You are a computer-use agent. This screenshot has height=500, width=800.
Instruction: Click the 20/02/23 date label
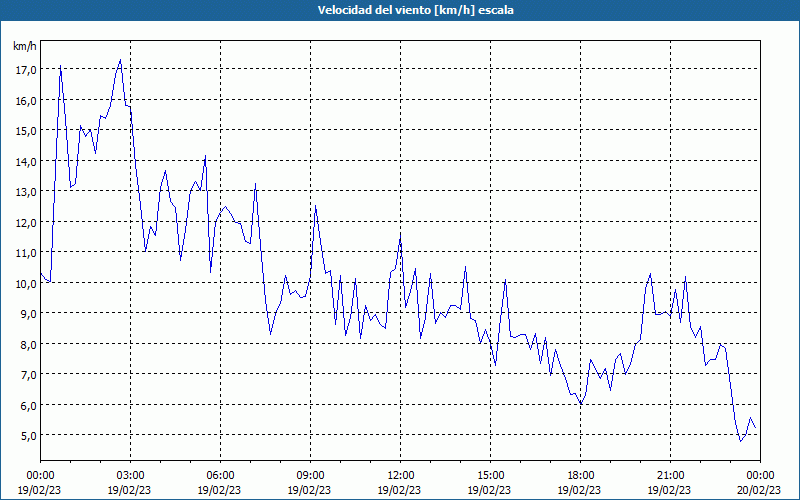(759, 490)
